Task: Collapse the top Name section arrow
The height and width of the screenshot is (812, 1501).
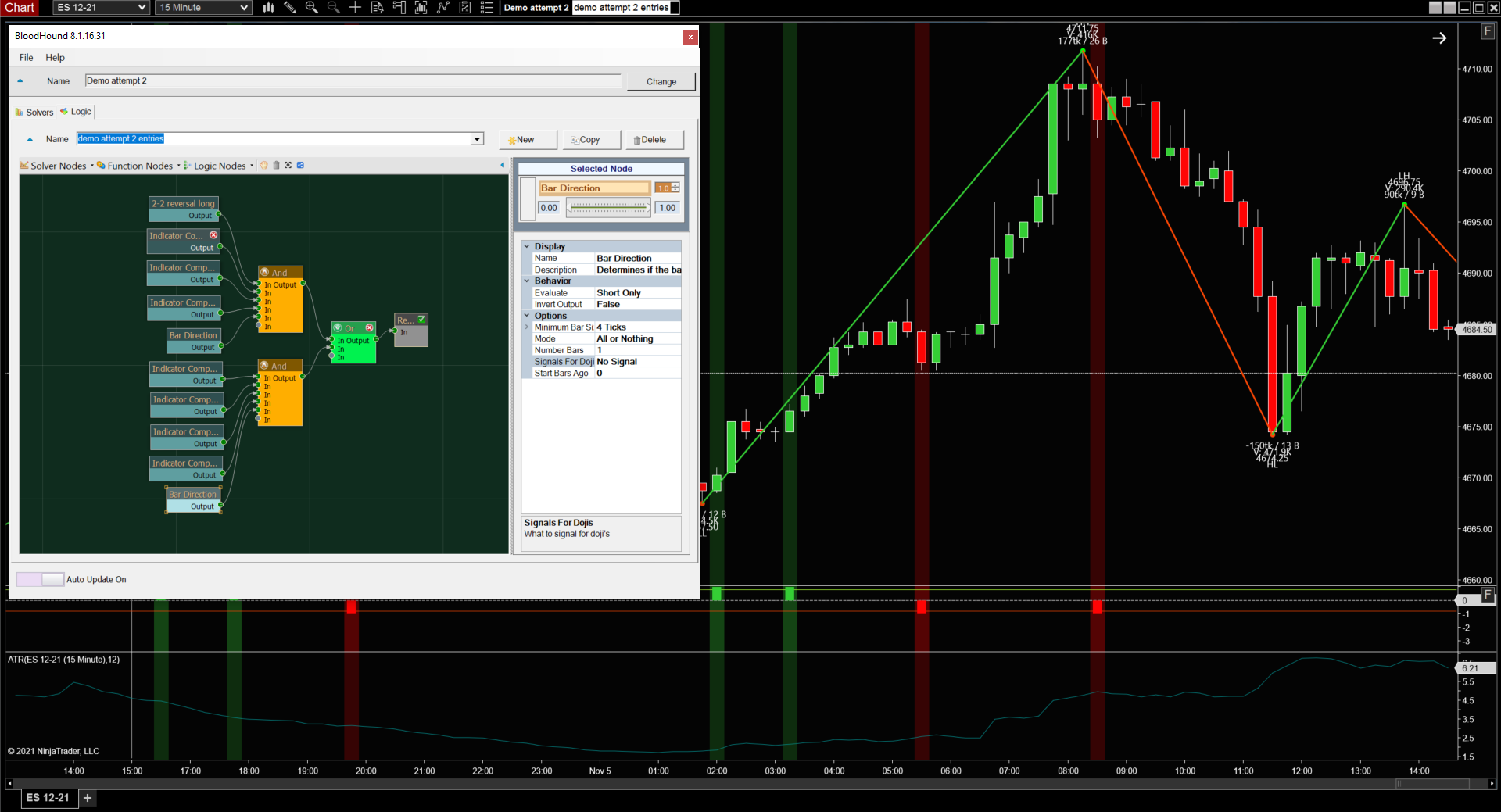Action: (x=20, y=81)
